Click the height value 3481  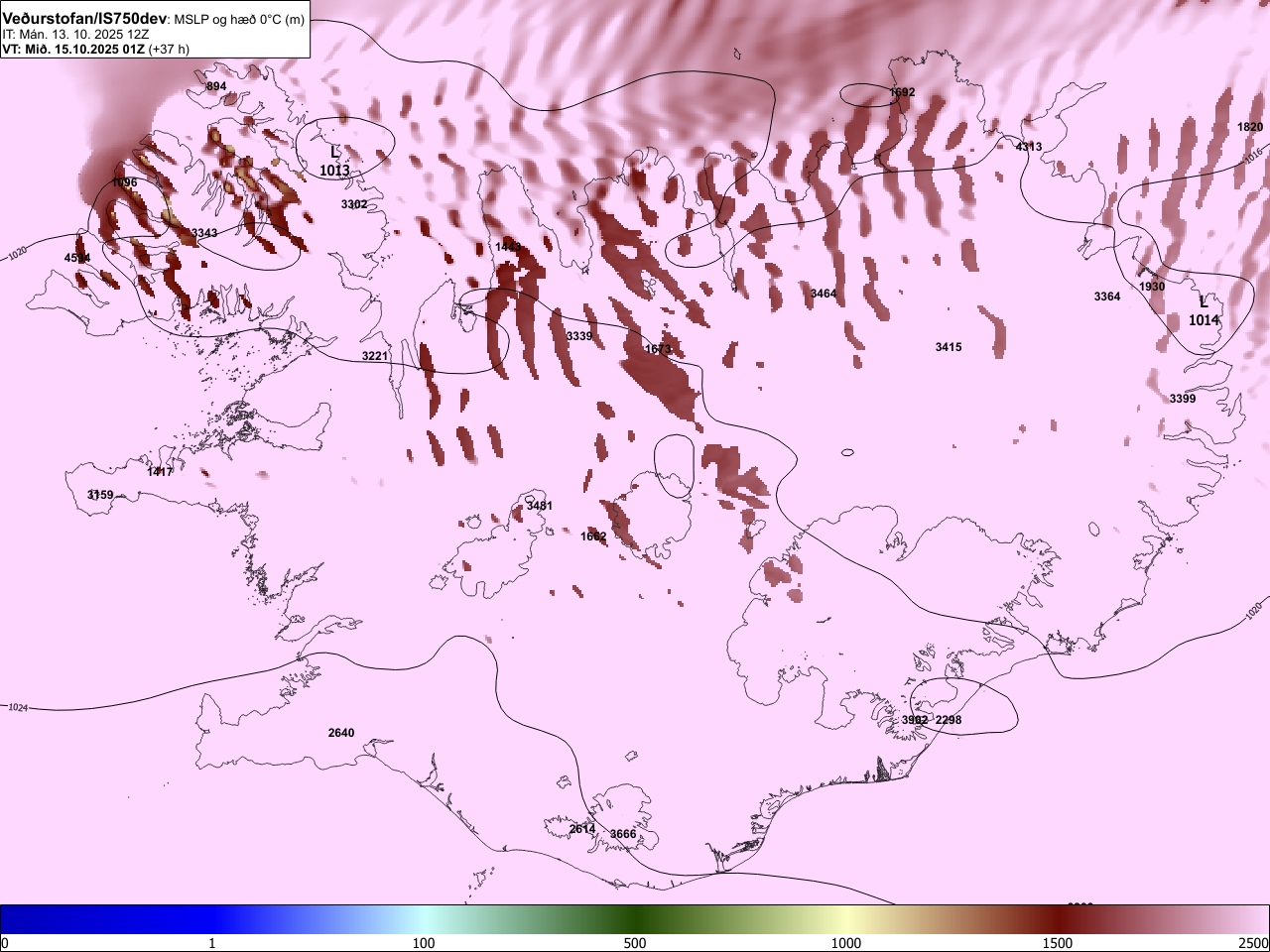click(540, 506)
